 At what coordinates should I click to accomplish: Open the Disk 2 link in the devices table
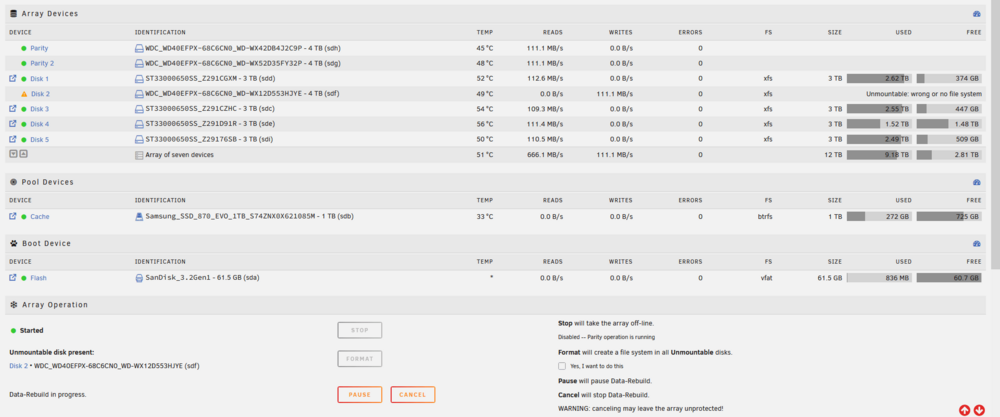tap(40, 94)
